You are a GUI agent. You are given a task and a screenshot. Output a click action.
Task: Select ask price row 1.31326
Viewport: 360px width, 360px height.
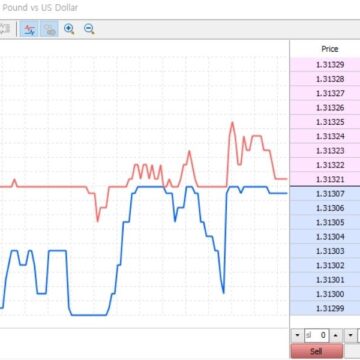325,108
